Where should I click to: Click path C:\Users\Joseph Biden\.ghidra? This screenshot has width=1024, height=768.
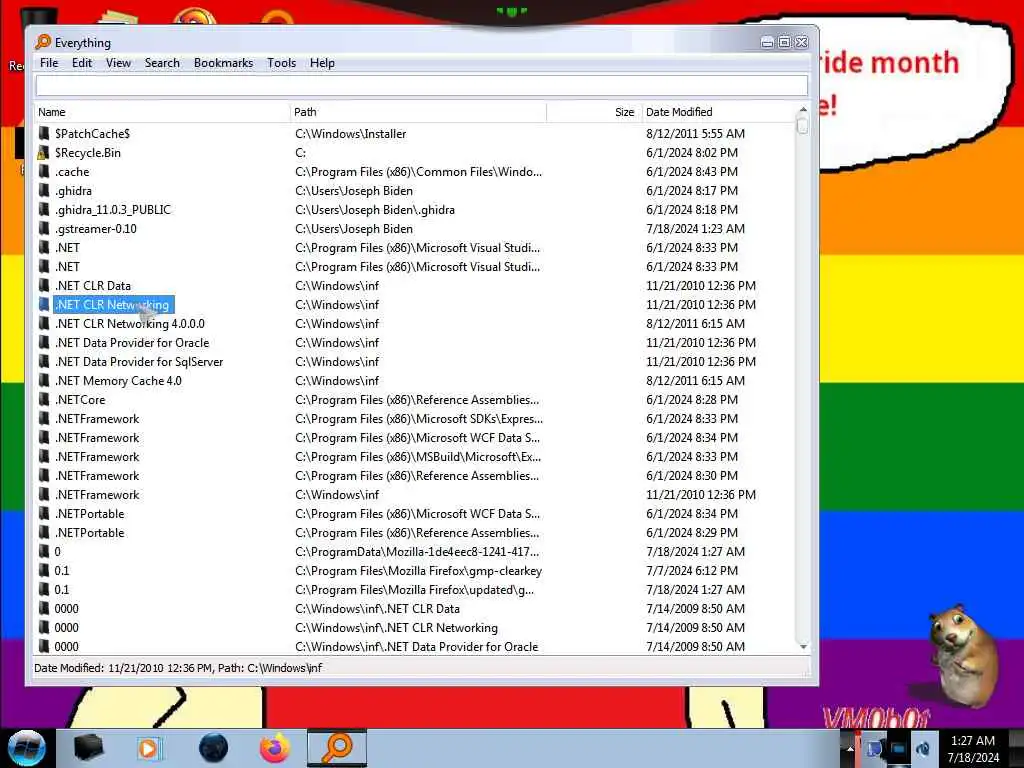point(374,210)
